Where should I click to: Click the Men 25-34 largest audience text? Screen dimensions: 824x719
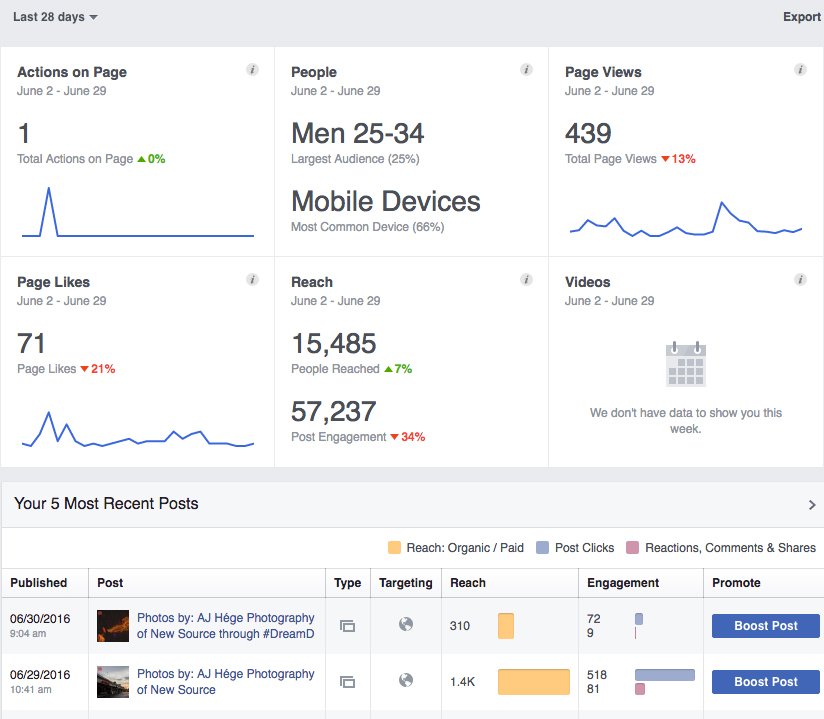tap(357, 133)
